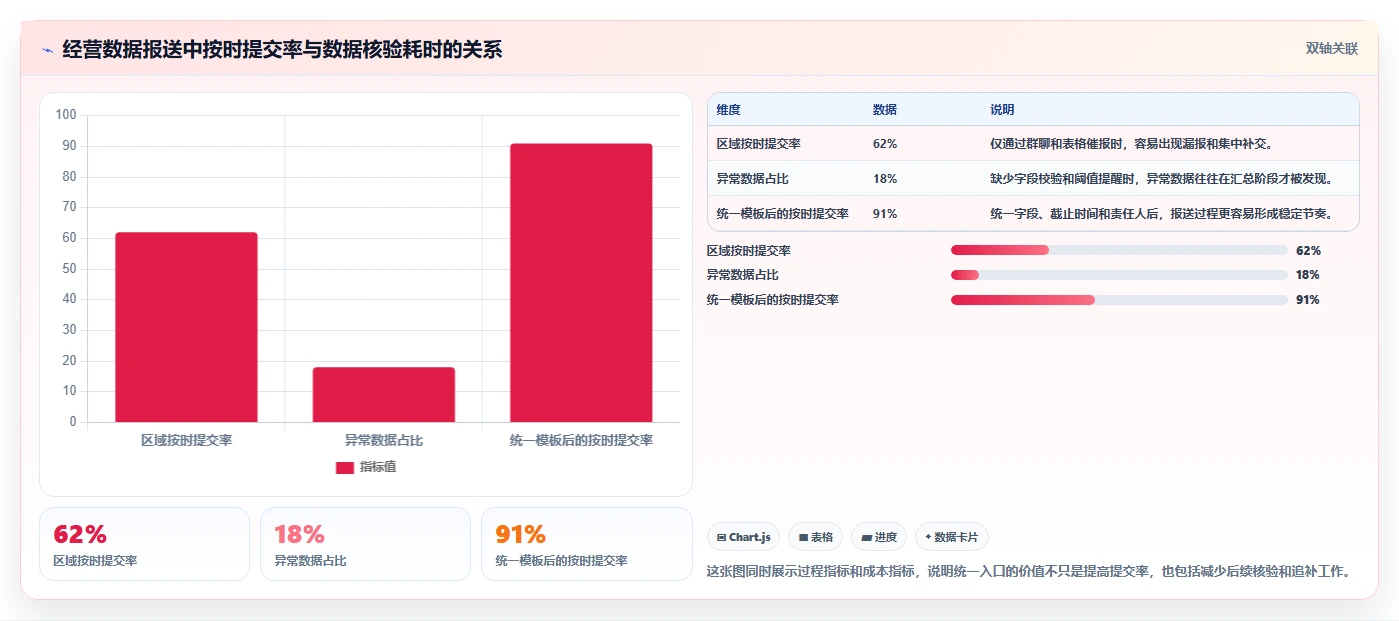The width and height of the screenshot is (1399, 621).
Task: Click the dashboard title 经营数据报送中按时提交率
Action: point(282,50)
